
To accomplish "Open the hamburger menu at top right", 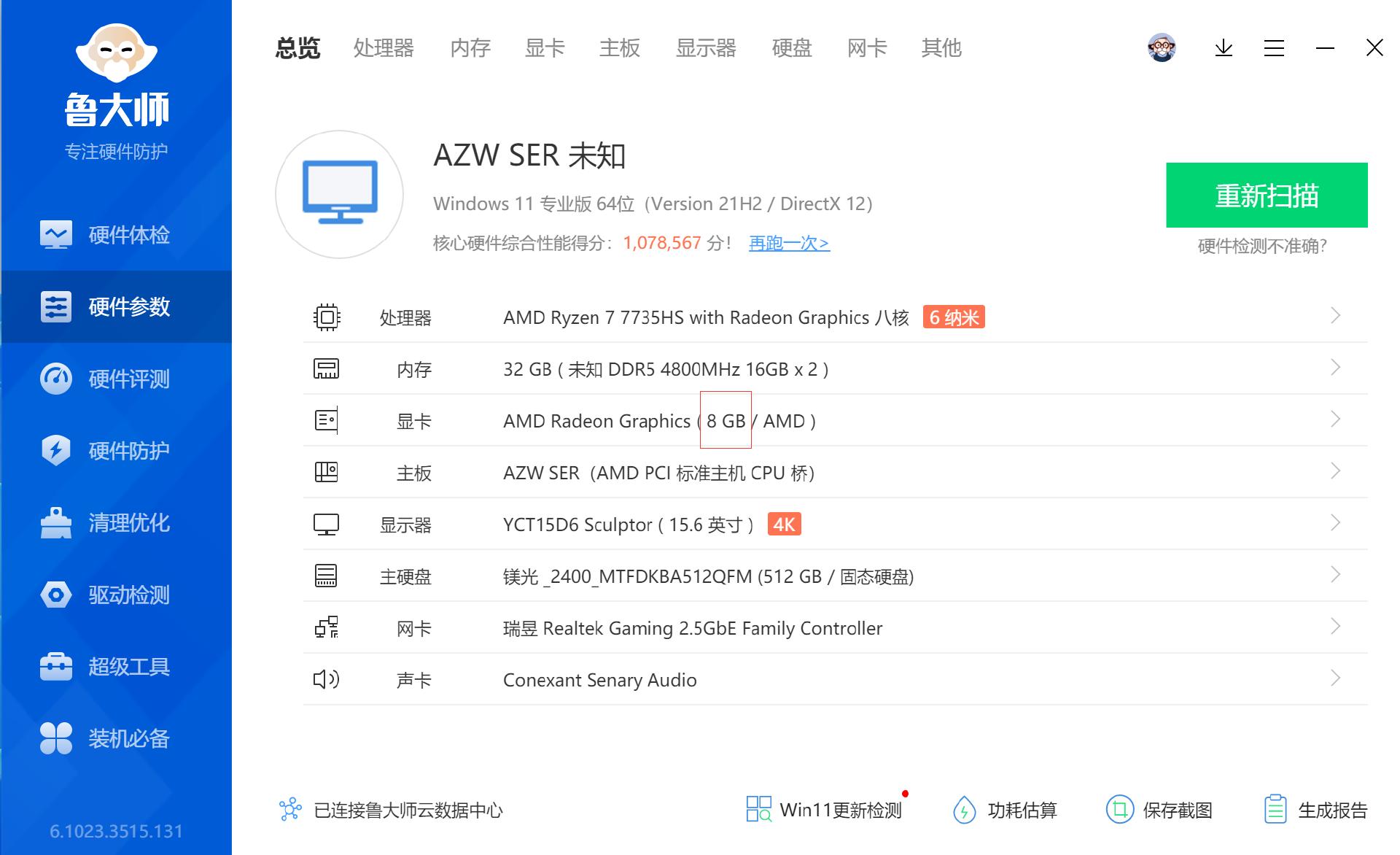I will tap(1273, 47).
